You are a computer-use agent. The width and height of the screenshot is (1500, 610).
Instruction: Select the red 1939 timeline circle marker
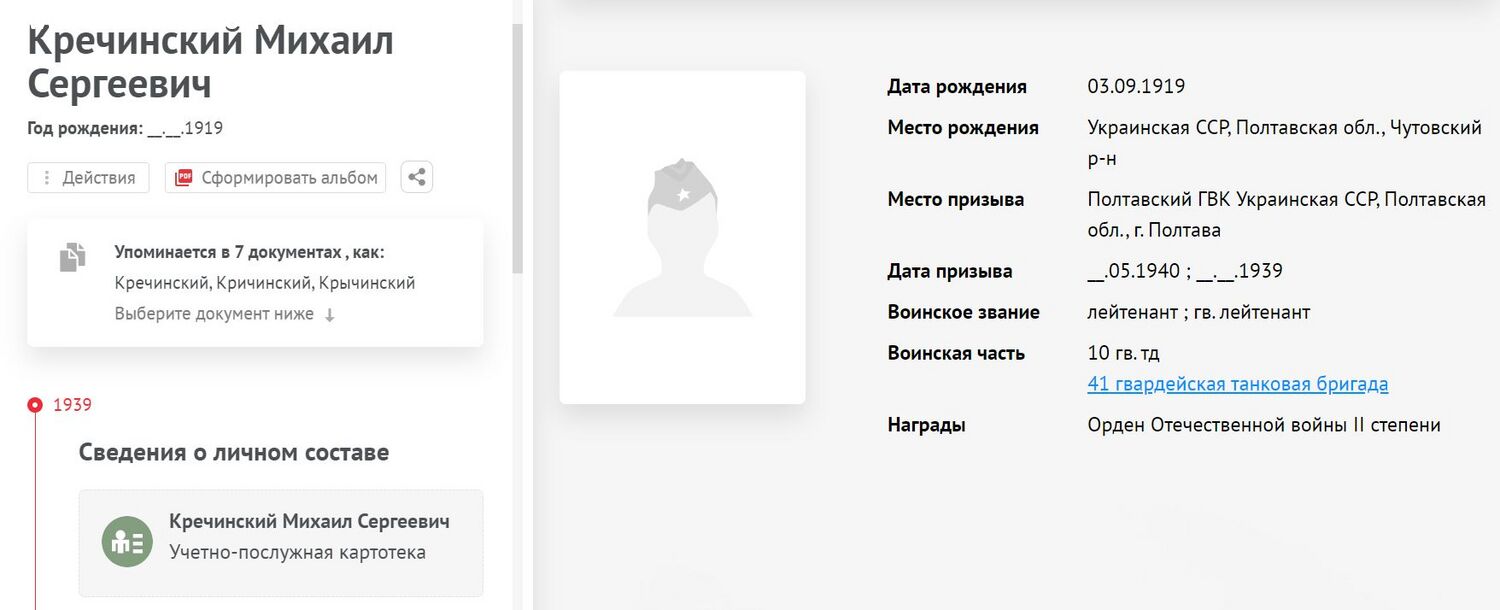pos(35,405)
